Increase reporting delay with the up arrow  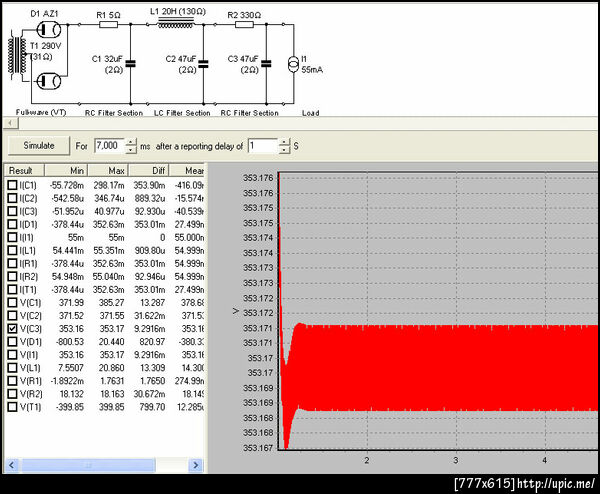click(x=284, y=142)
